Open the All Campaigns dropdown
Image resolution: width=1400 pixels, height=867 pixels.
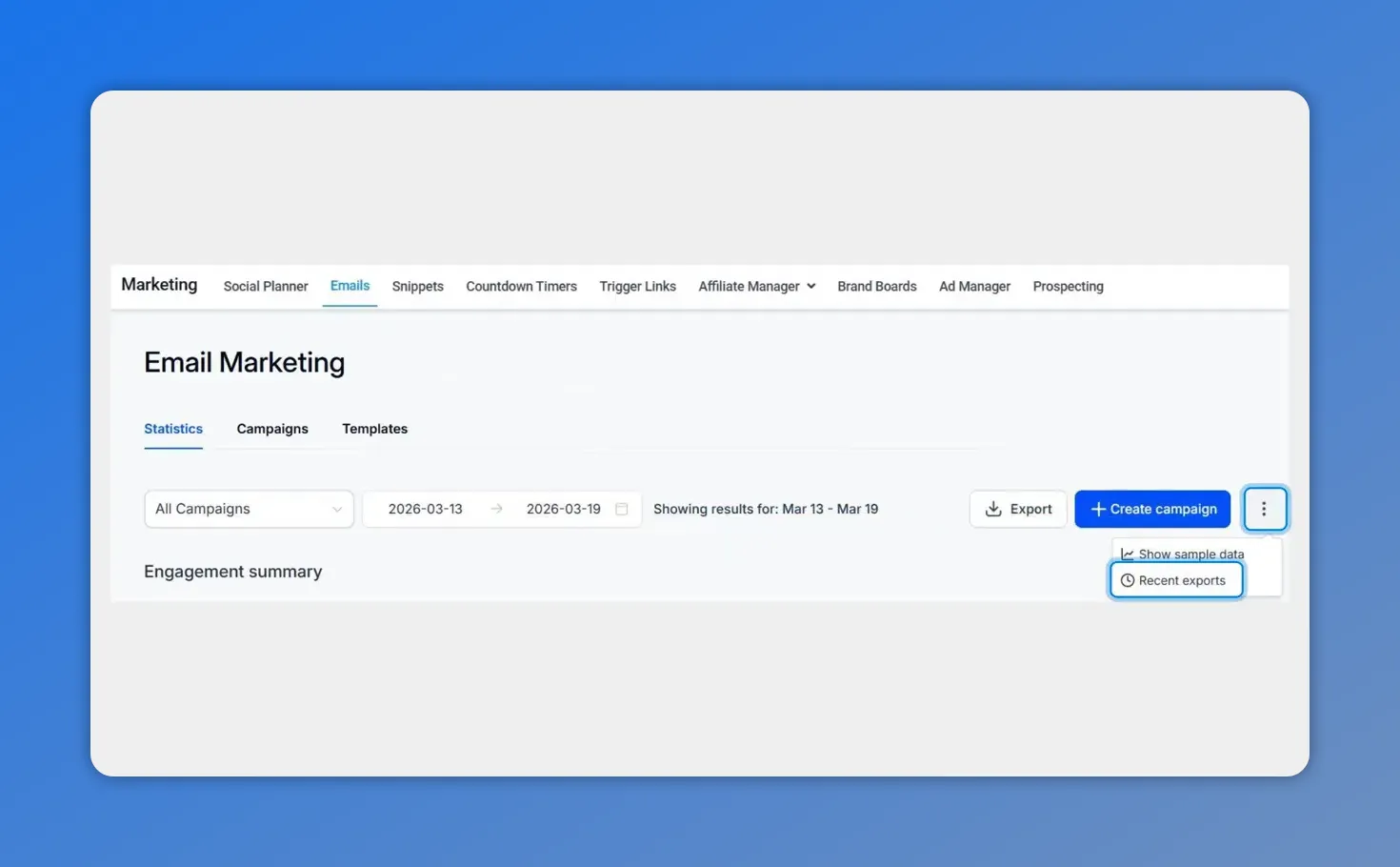click(249, 509)
